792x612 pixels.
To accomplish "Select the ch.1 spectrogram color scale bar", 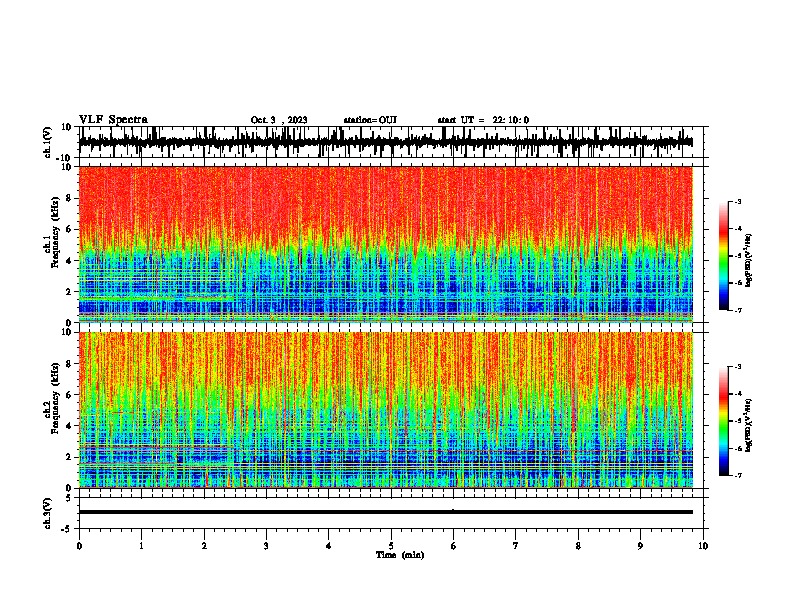I will click(723, 256).
